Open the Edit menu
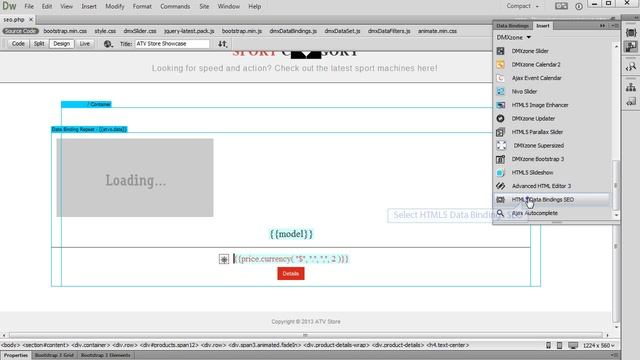The image size is (640, 360). pos(47,7)
